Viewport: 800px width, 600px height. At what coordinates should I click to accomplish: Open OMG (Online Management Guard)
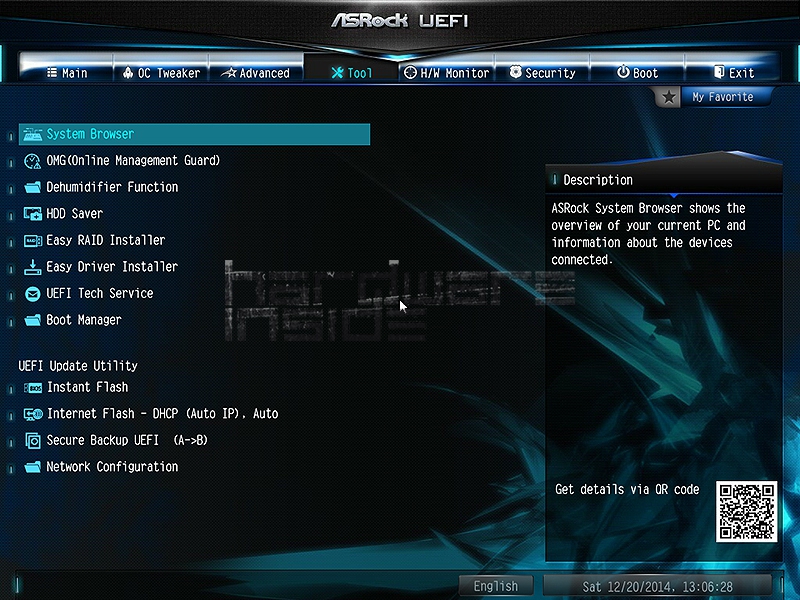pos(133,161)
